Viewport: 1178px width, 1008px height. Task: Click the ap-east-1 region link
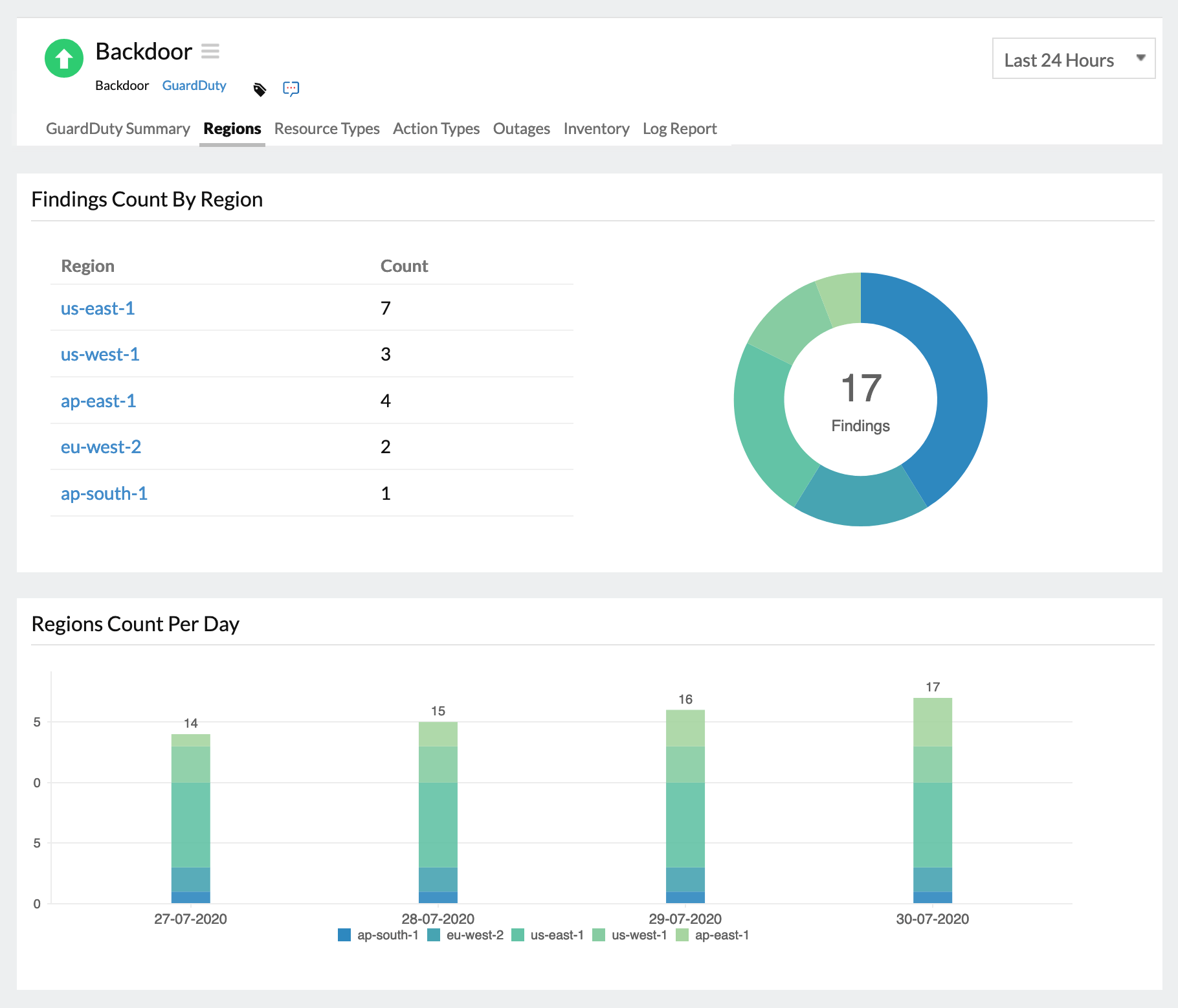click(98, 401)
